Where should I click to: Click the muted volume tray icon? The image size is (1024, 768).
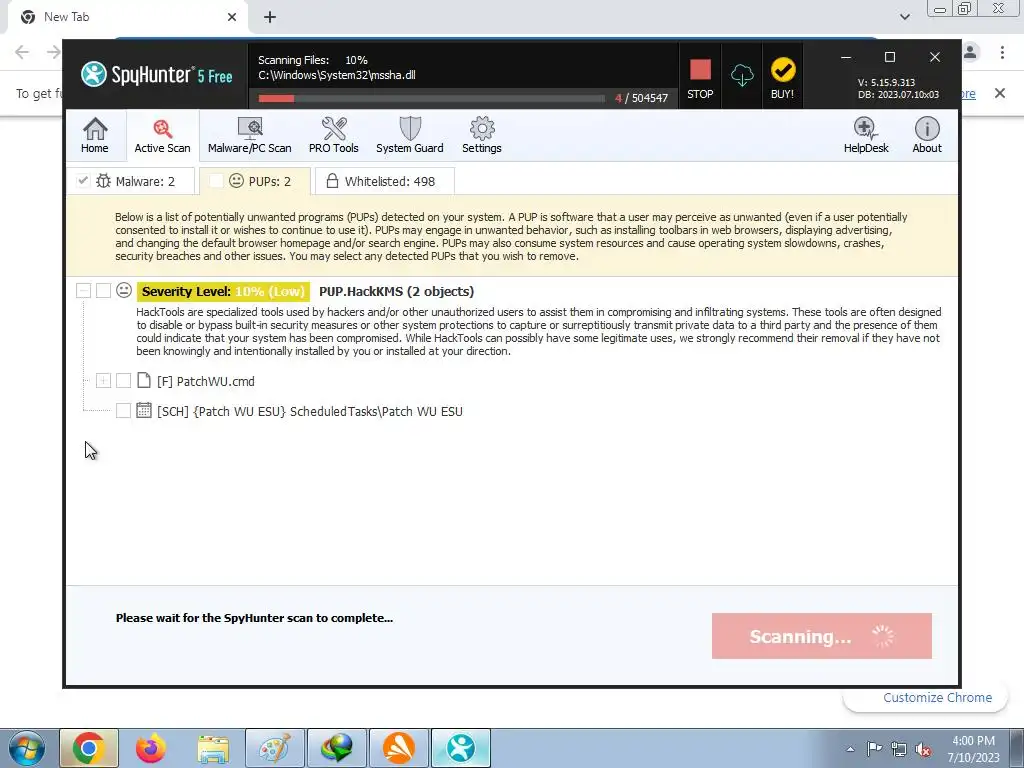tap(923, 749)
